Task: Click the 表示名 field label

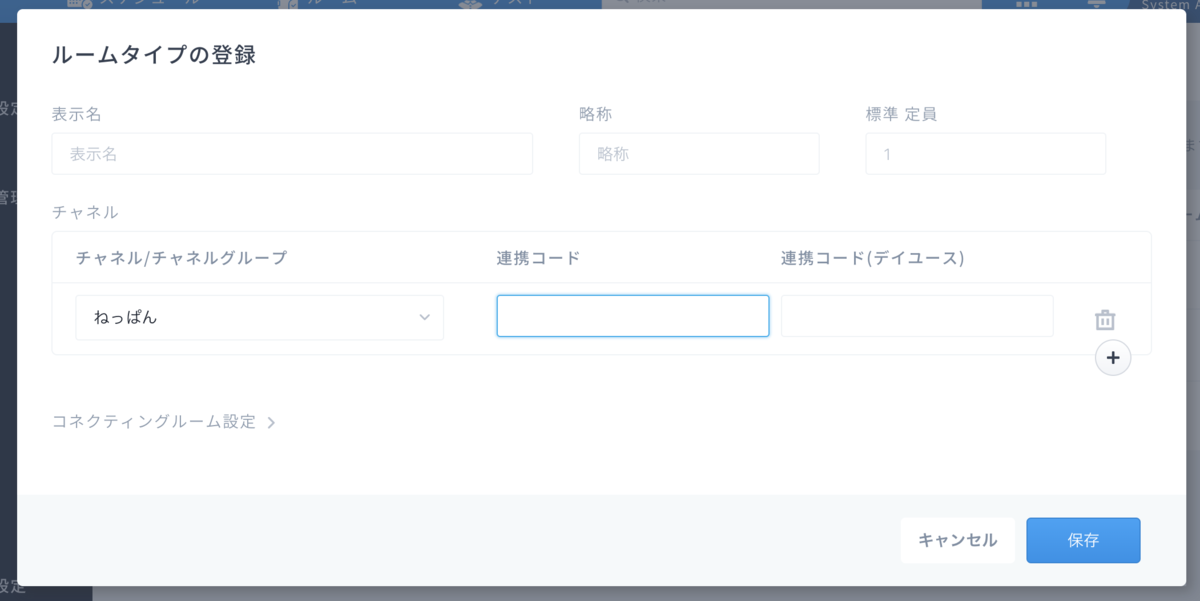Action: (x=77, y=114)
